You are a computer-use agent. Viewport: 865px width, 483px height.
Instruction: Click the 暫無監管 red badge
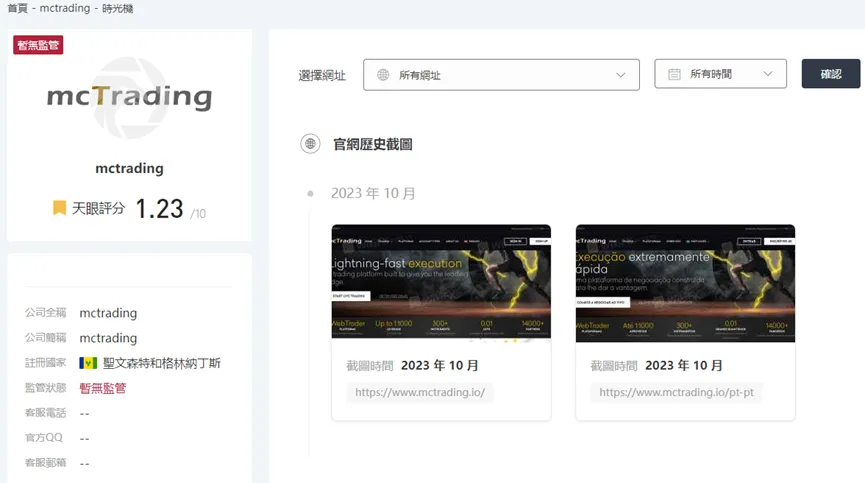tap(38, 45)
